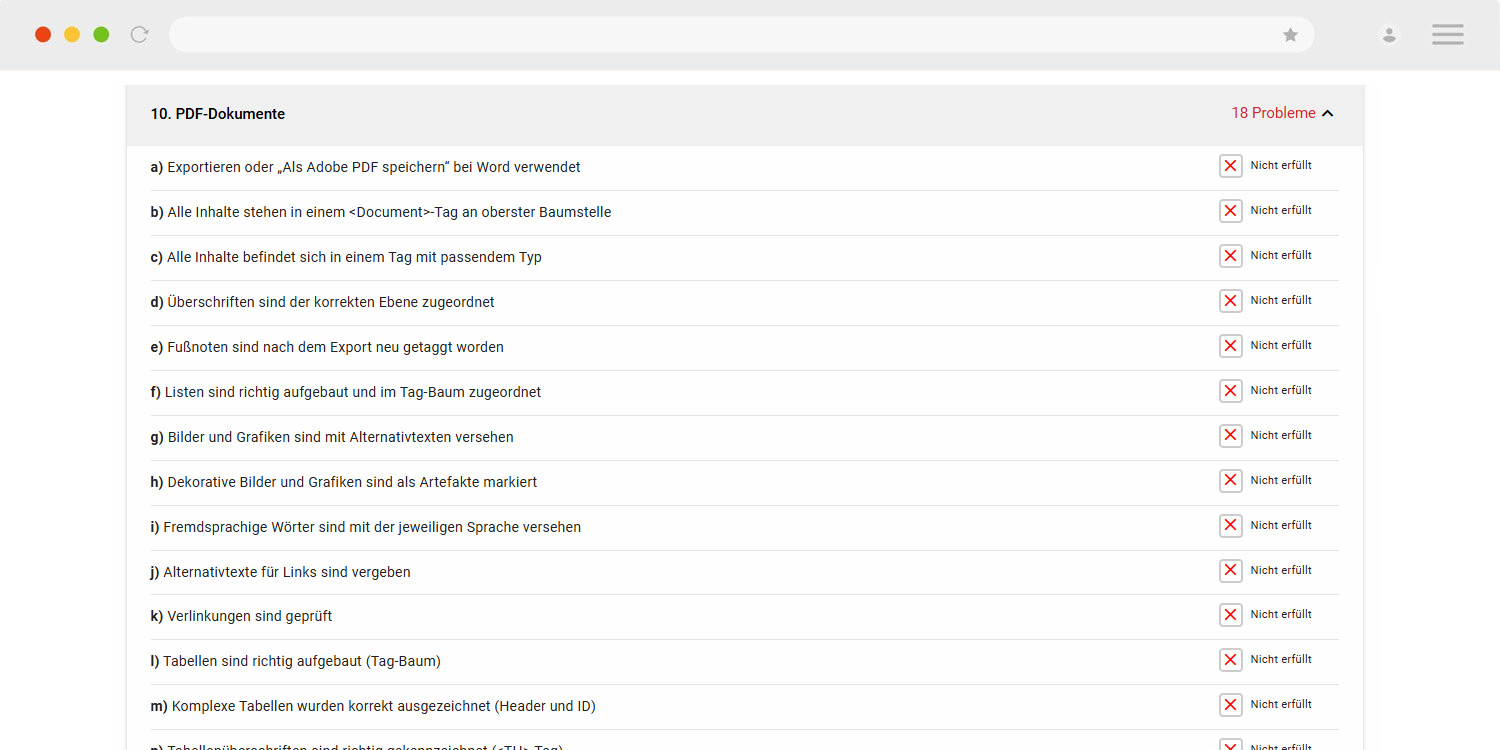Select the 'Komplexe Tabellen wurden korrekt ausgezeichnet' item
1500x750 pixels.
745,706
